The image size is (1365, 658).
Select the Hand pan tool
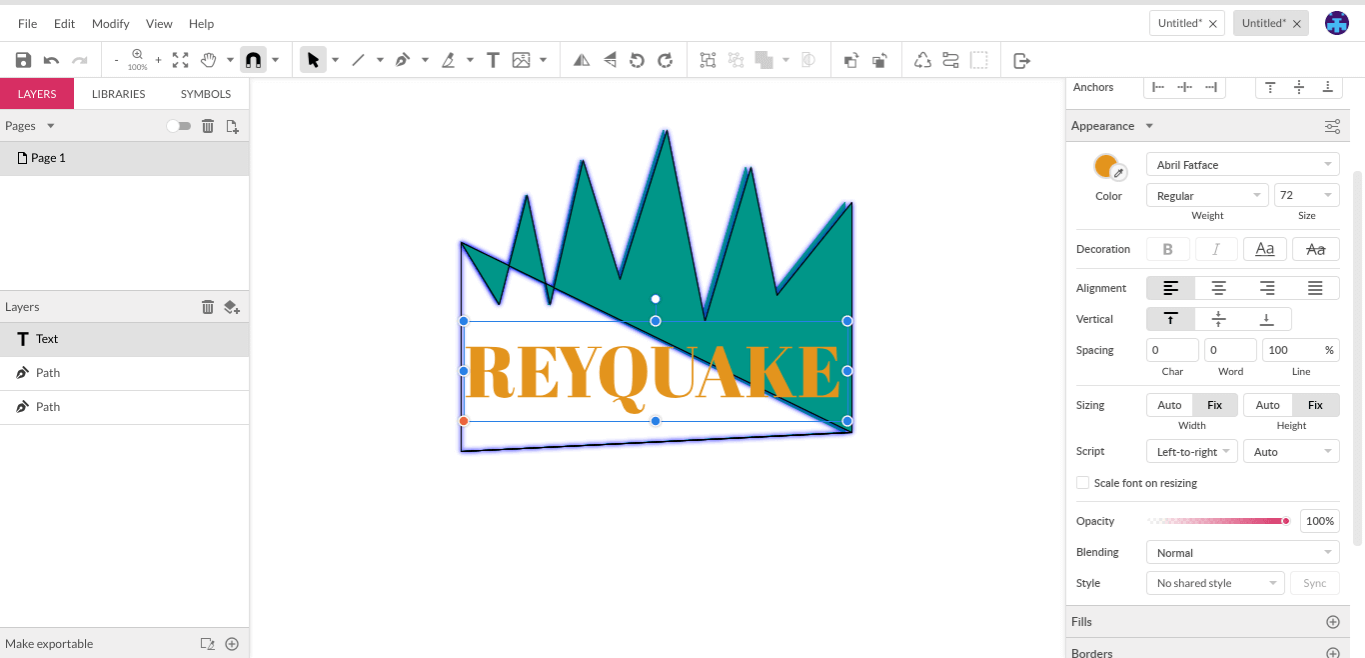[208, 60]
